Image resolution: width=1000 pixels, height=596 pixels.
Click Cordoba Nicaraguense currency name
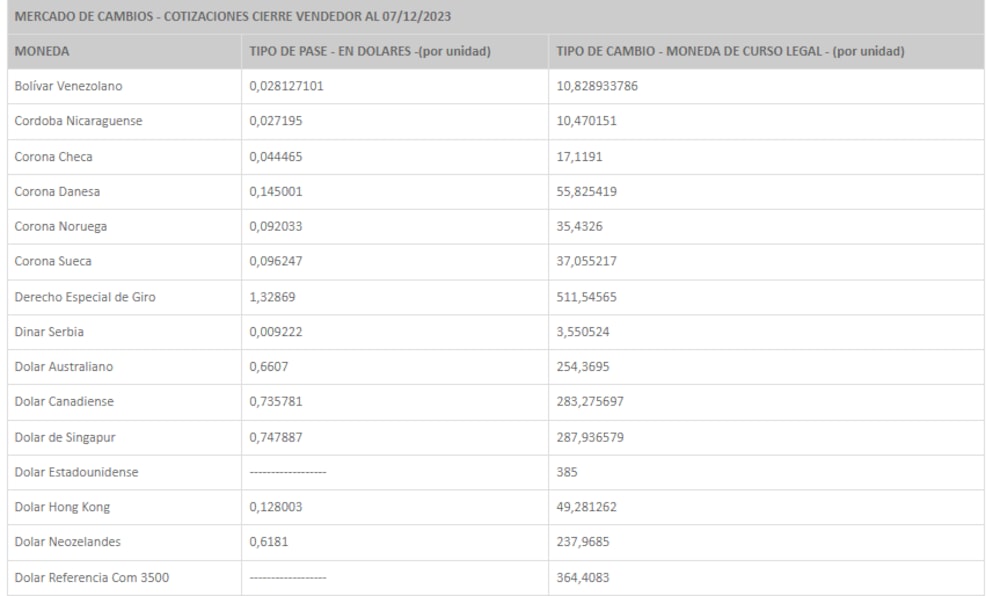[79, 121]
